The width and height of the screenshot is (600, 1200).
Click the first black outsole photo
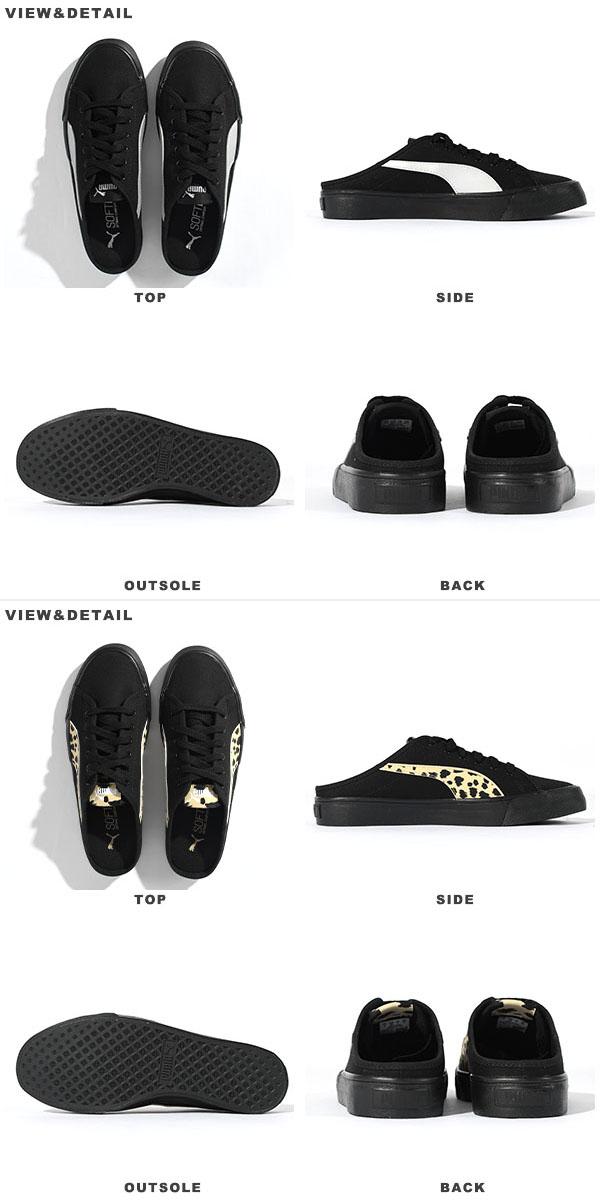(149, 457)
